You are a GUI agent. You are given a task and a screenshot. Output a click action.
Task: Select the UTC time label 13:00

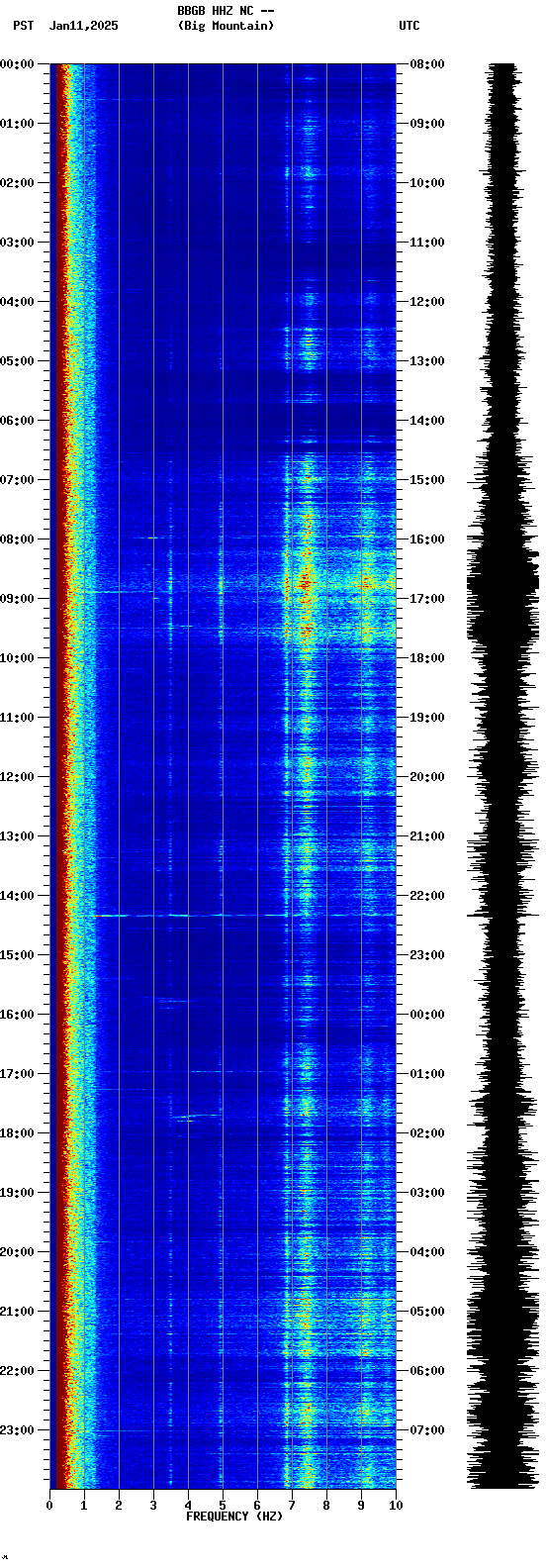(x=427, y=361)
